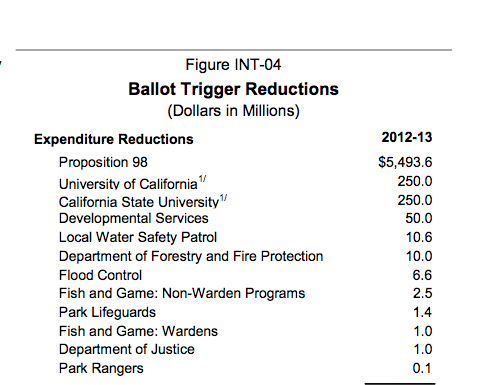Click Fish and Game: Non-Warden Programs
Image resolution: width=486 pixels, height=385 pixels.
(182, 293)
